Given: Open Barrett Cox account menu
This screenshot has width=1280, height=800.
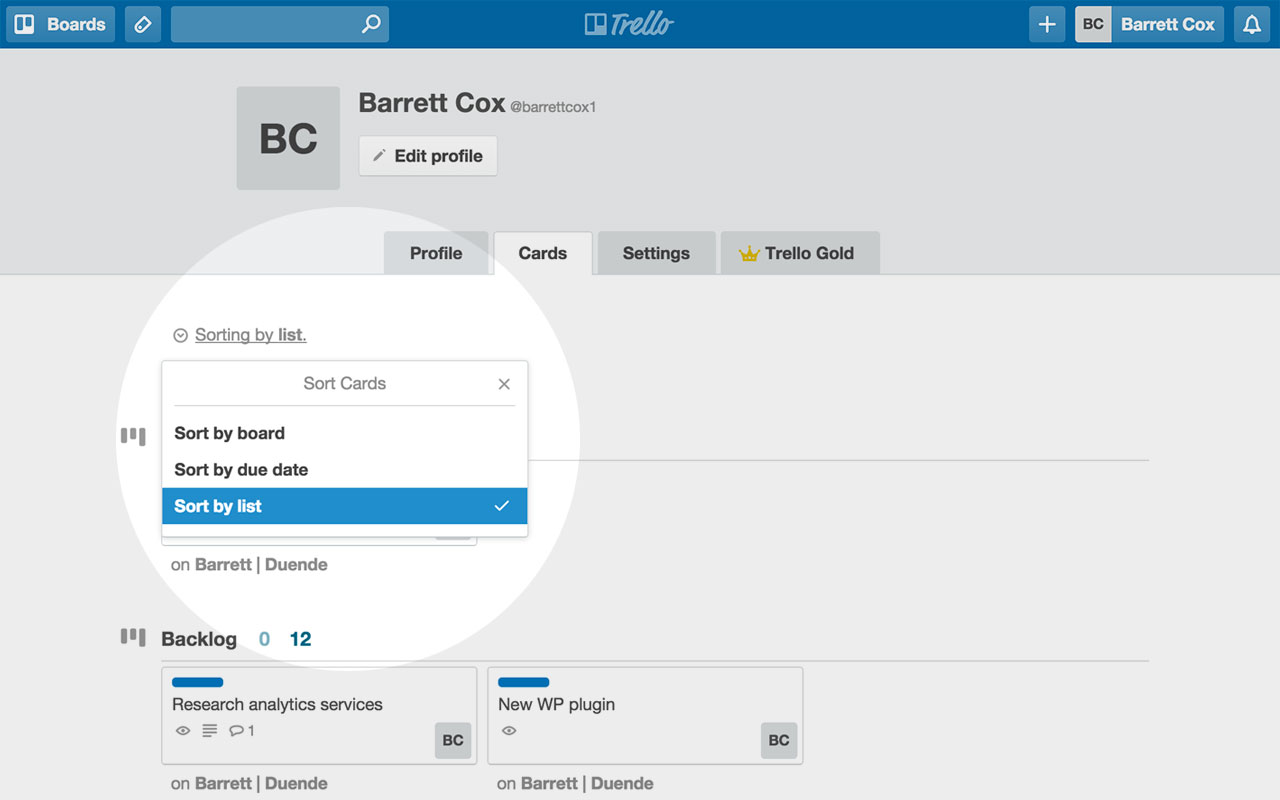Looking at the screenshot, I should [x=1149, y=24].
